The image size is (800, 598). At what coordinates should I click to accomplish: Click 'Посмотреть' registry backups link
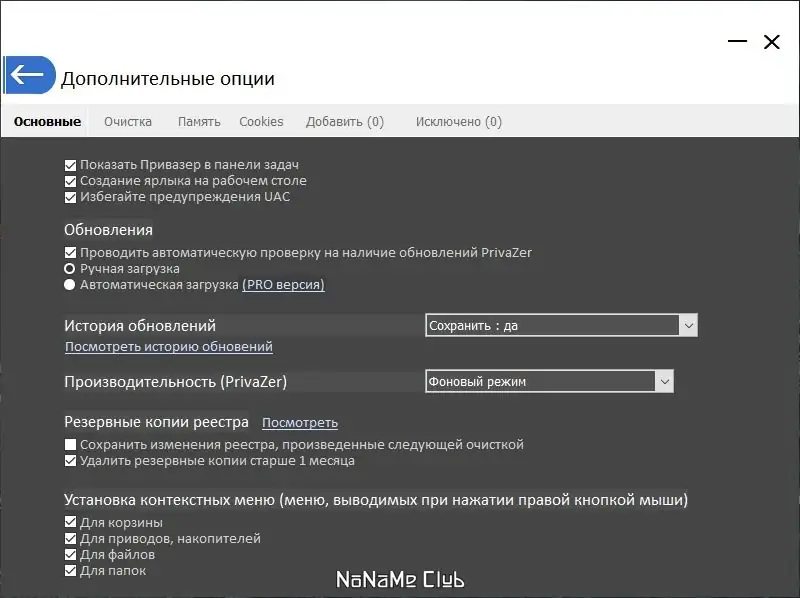coord(300,423)
